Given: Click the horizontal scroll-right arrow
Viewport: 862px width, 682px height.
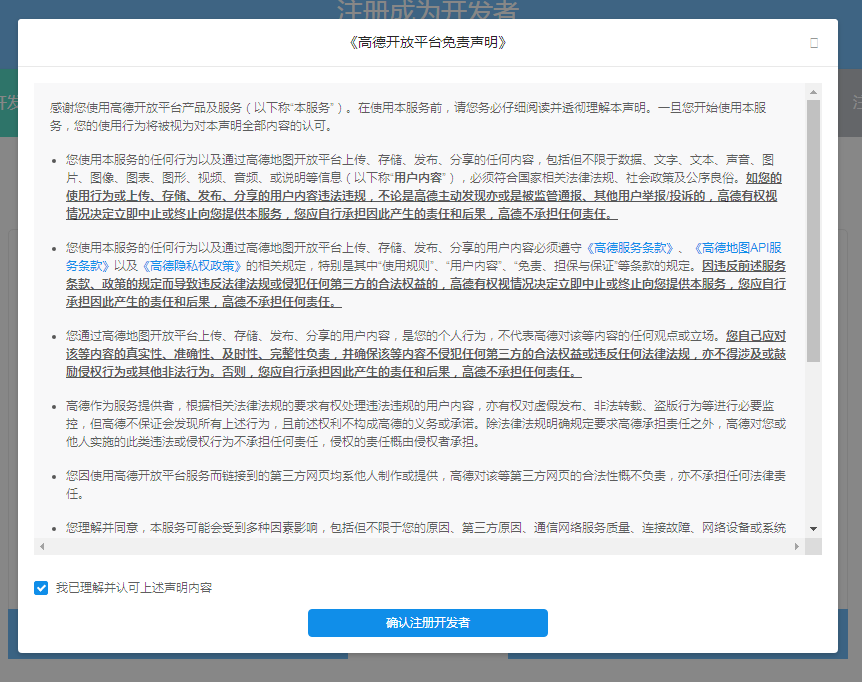Looking at the screenshot, I should (x=797, y=546).
